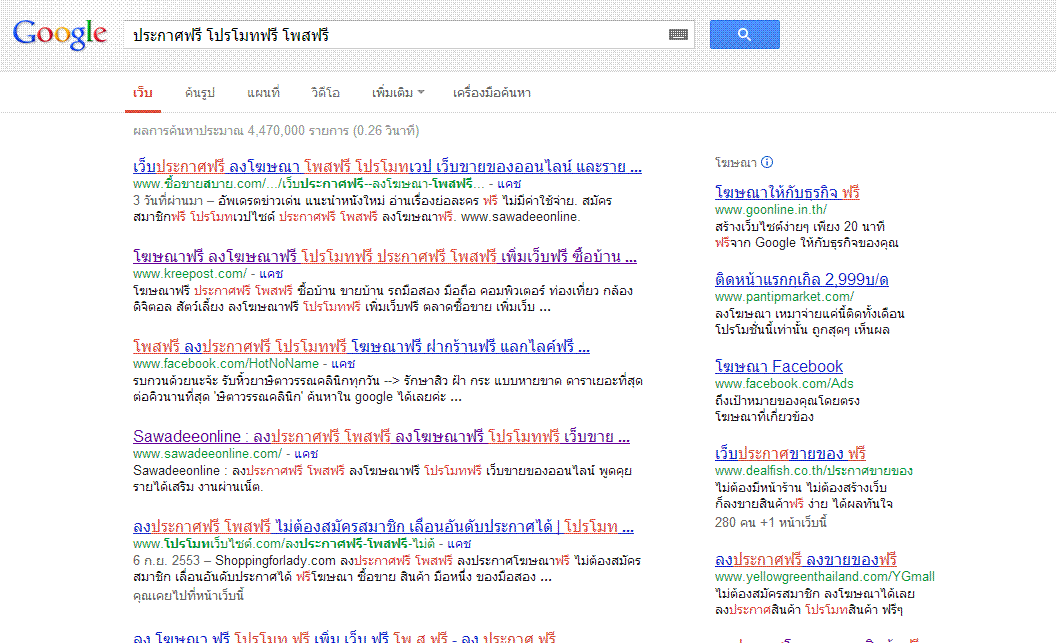
Task: Click the URL www.dealfish.co.th/ประกาศขายของ
Action: pos(814,471)
